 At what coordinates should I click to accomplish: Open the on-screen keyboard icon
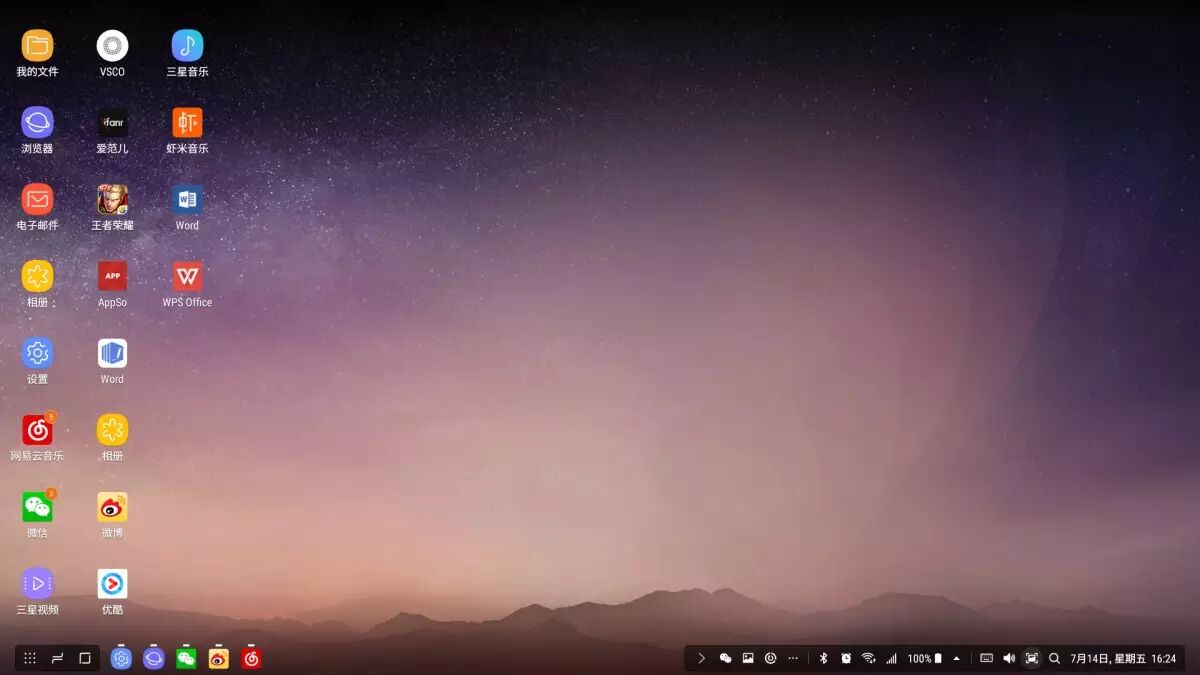987,658
